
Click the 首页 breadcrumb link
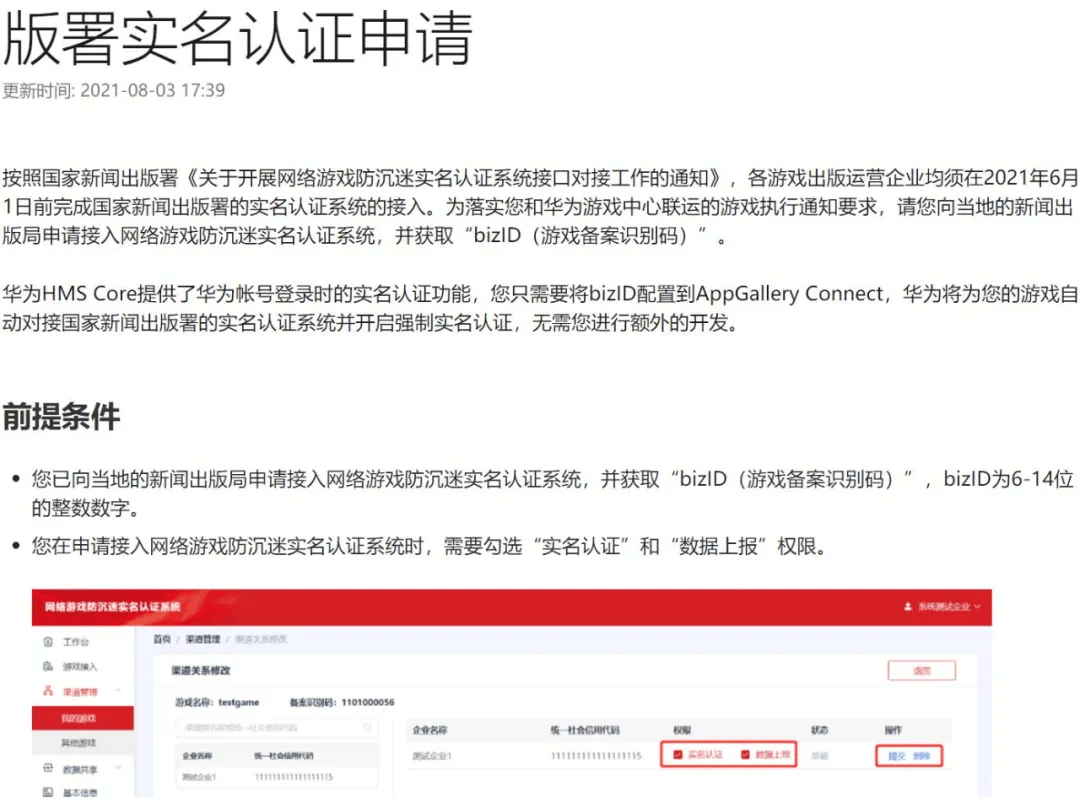coord(162,639)
